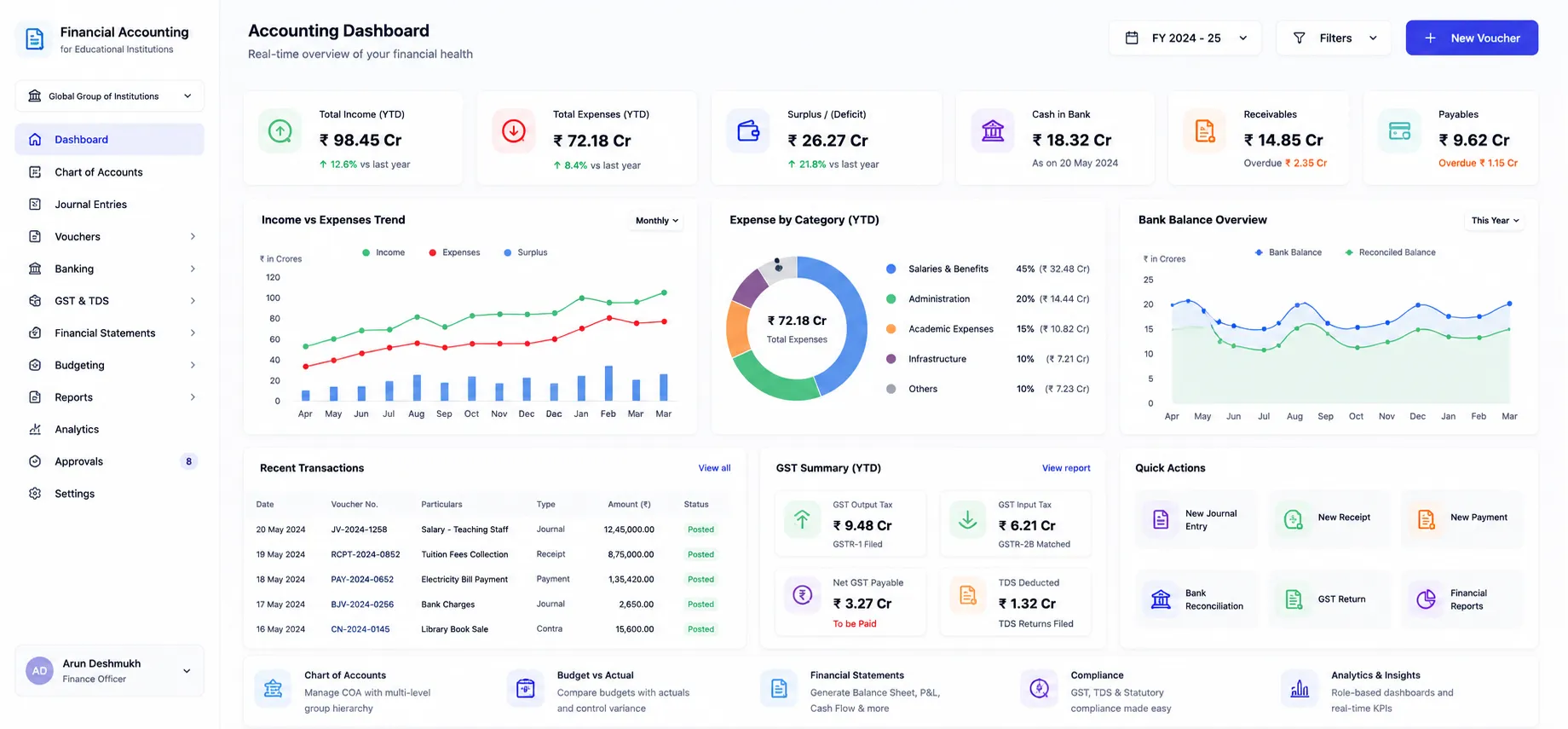Click the Receivables document icon
Viewport: 1568px width, 729px height.
[1205, 131]
